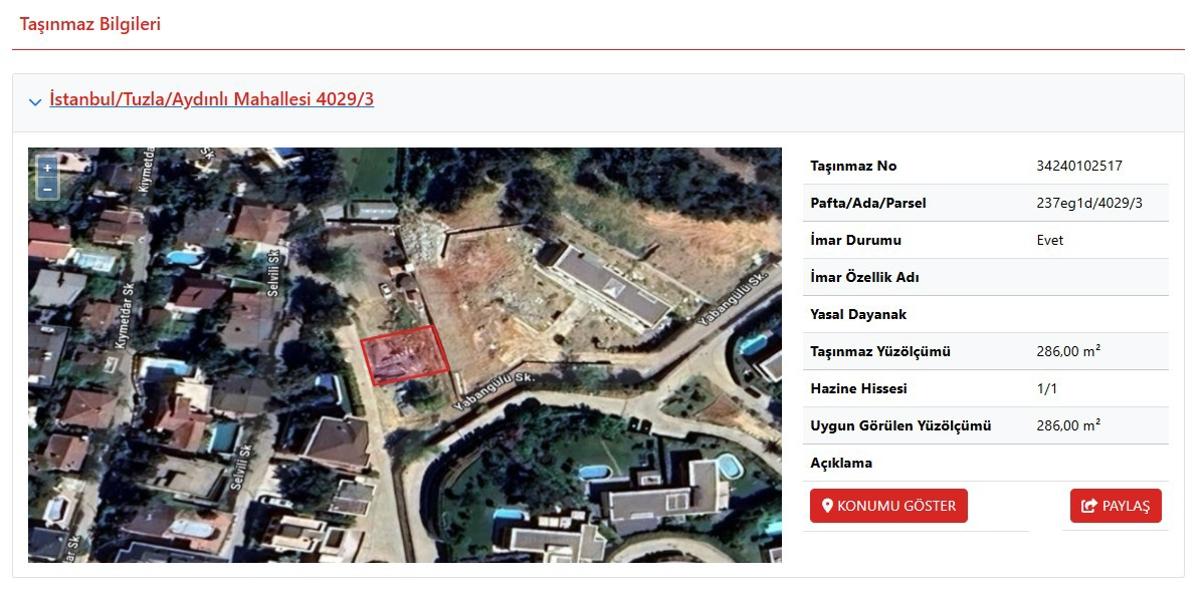
Task: Click the Pafta/Ada/Parsel value 237eg1d/4029/3
Action: (x=1089, y=203)
